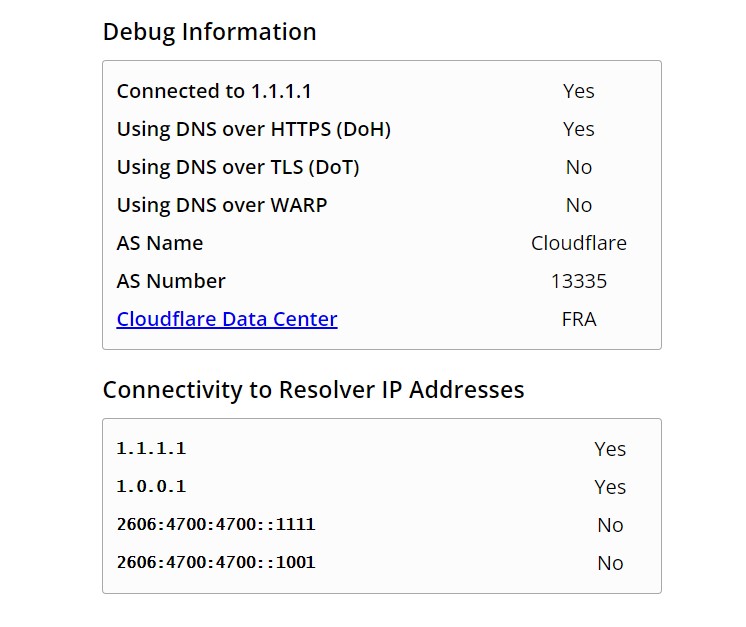Click the No value beside 2606:4700:4700::1111
The height and width of the screenshot is (627, 746).
[610, 525]
